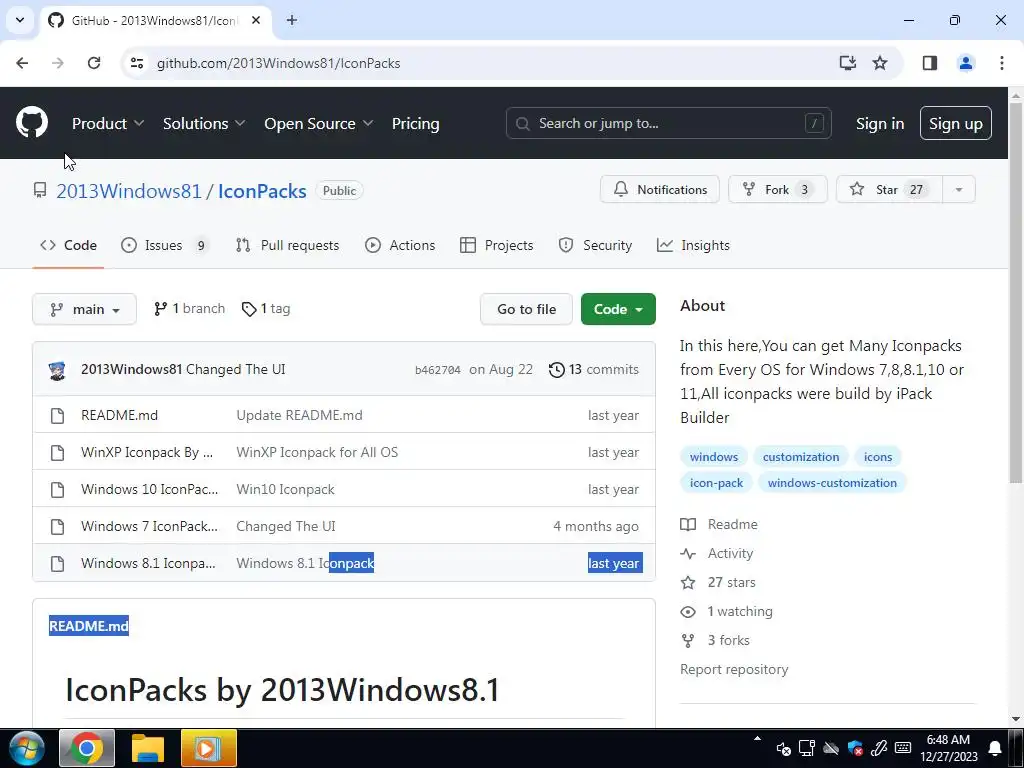Select the icon-pack topic tag
This screenshot has width=1024, height=768.
(716, 483)
